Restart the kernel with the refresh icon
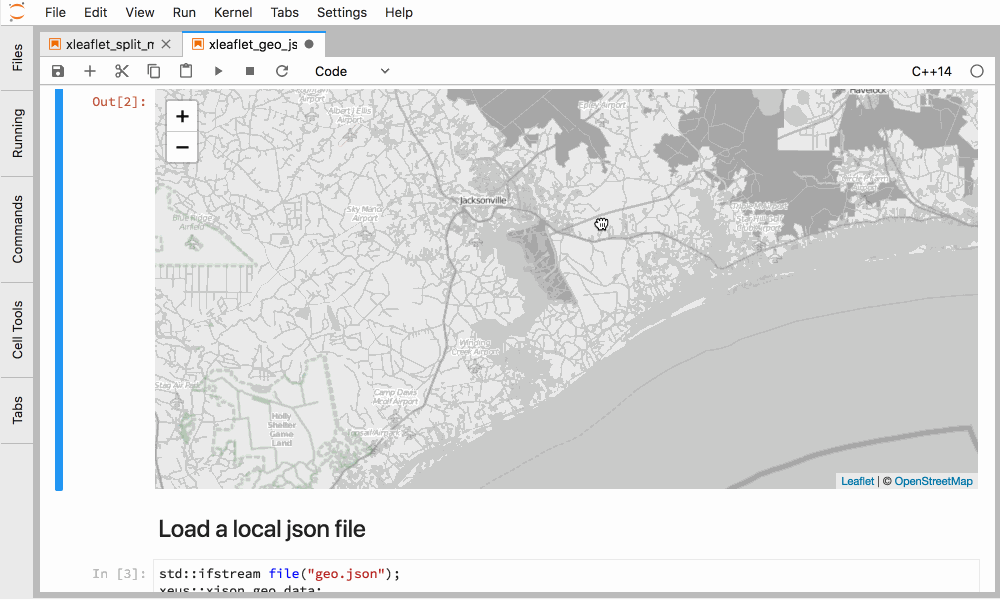Image resolution: width=1000 pixels, height=600 pixels. (x=282, y=71)
